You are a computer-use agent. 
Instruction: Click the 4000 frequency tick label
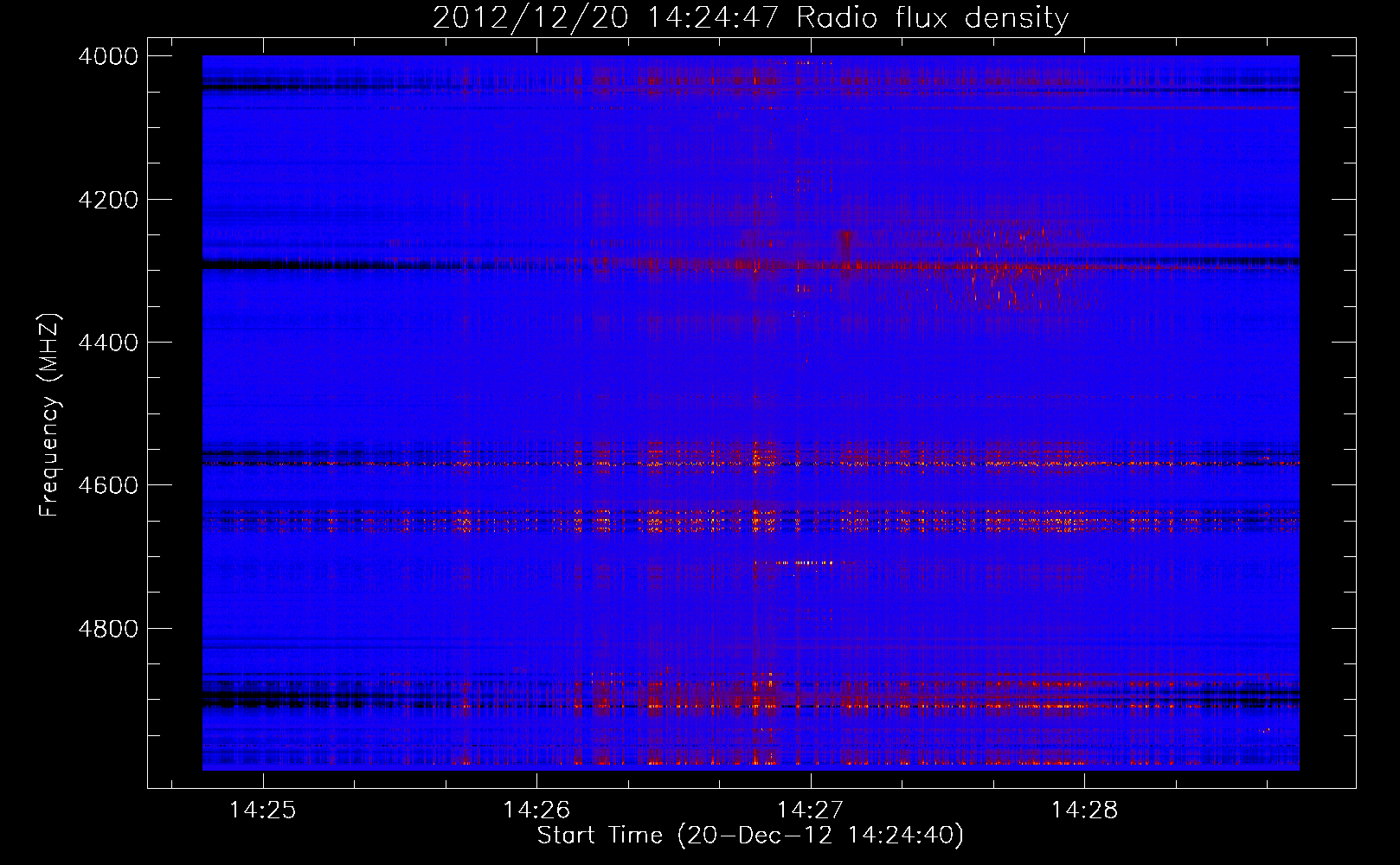point(108,56)
